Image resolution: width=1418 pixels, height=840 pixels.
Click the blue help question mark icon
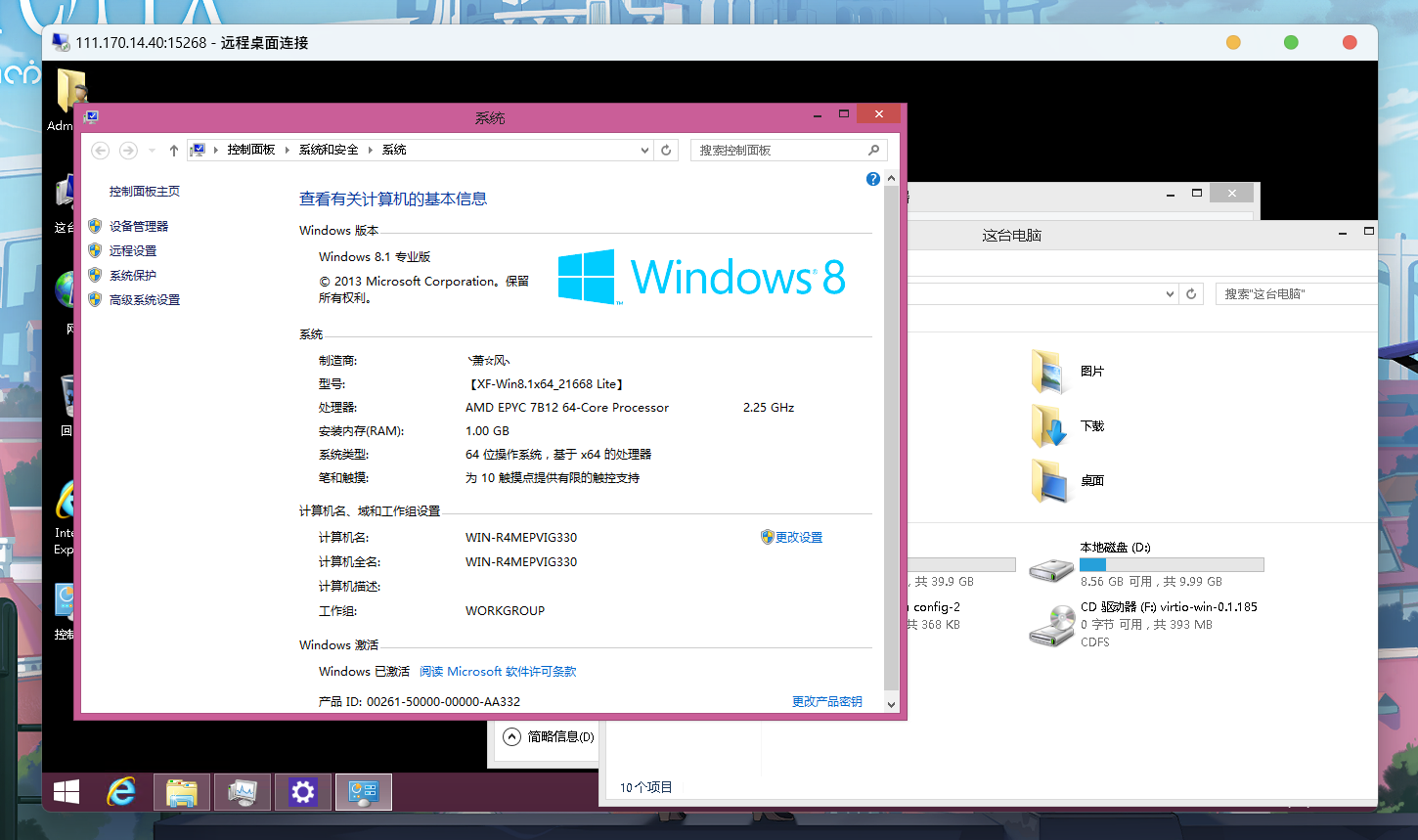(872, 179)
